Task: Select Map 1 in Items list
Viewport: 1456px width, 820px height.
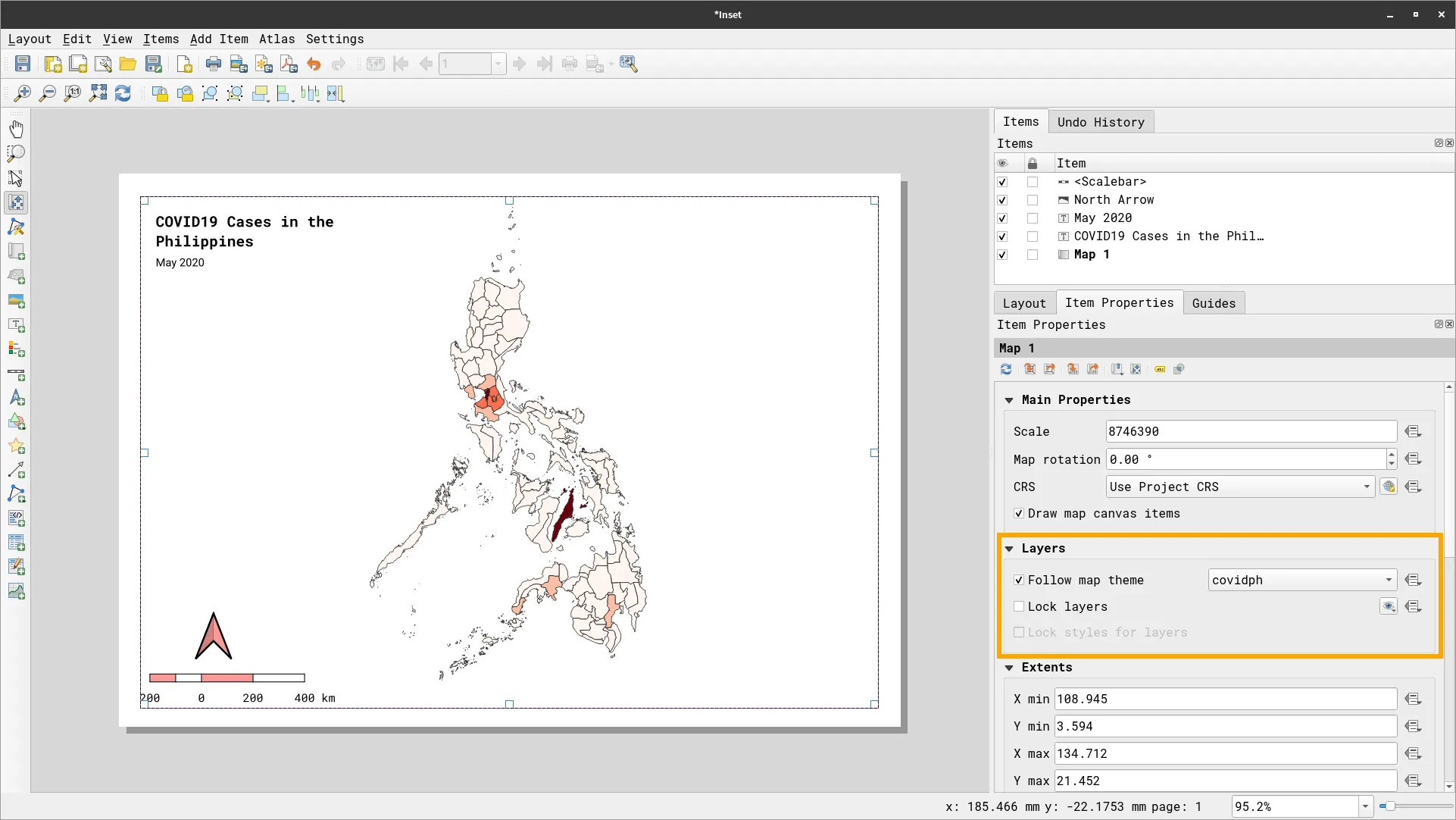Action: point(1091,255)
